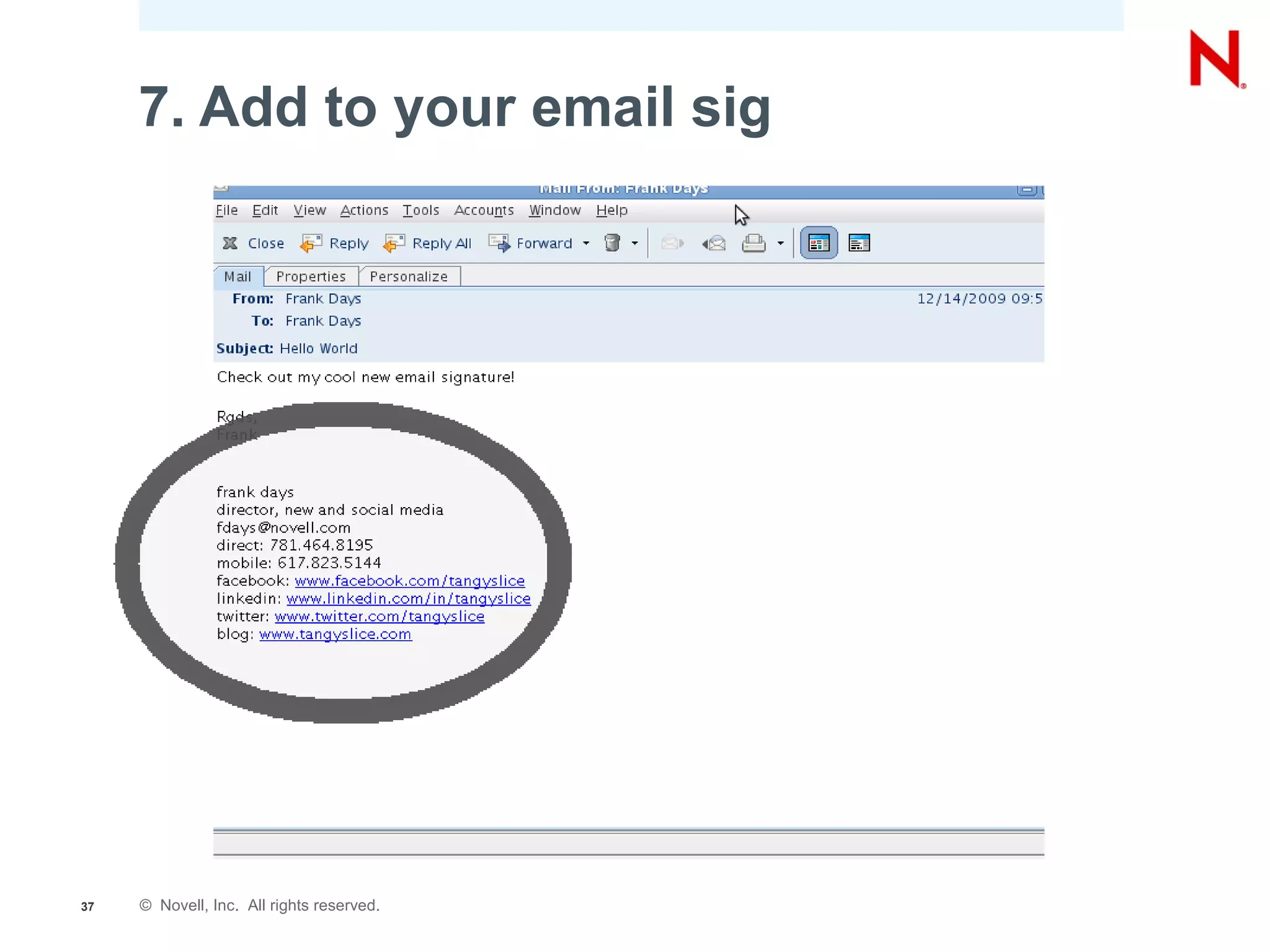Open the facebook.com/tangyslice link

pyautogui.click(x=410, y=581)
